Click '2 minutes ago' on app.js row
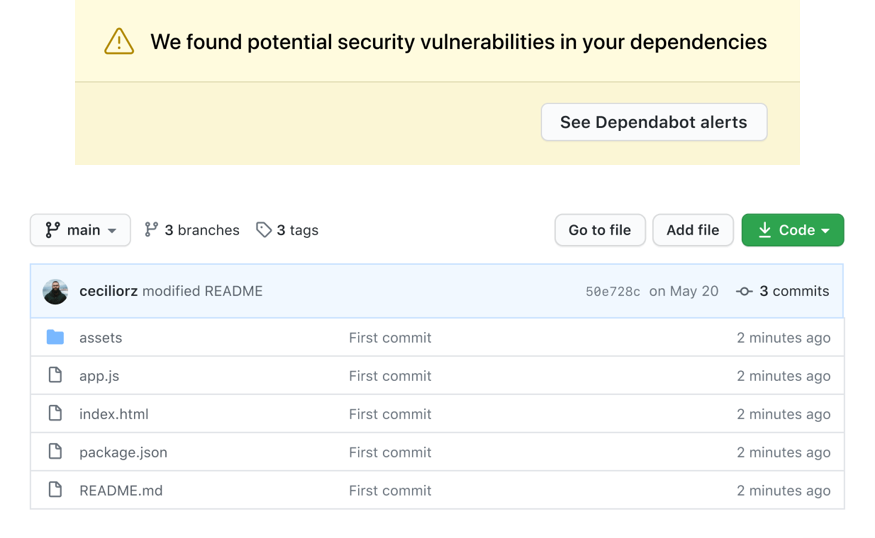The height and width of the screenshot is (538, 875). [x=783, y=376]
